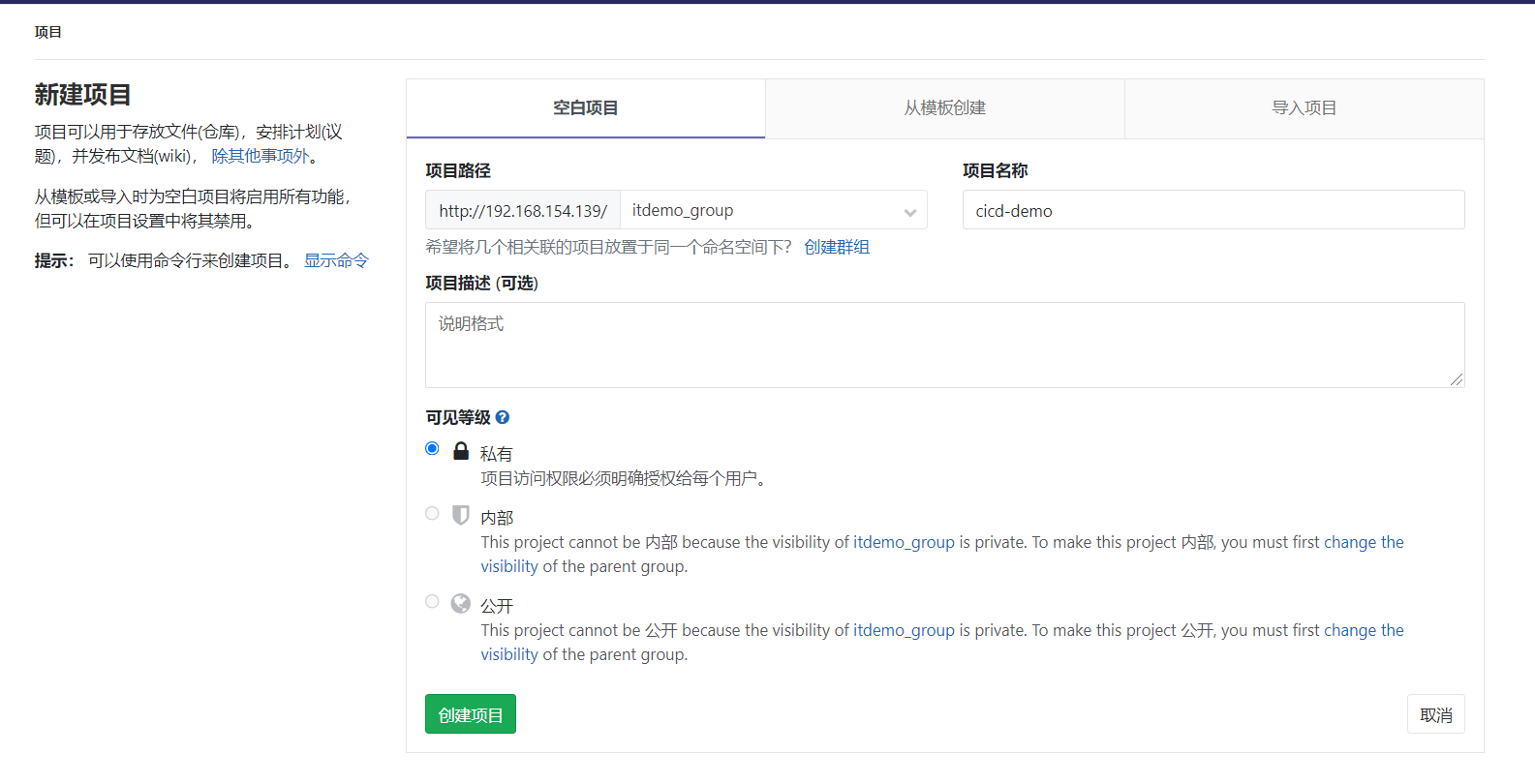This screenshot has width=1535, height=784.
Task: Click the description textarea resize handle
Action: click(x=1458, y=380)
